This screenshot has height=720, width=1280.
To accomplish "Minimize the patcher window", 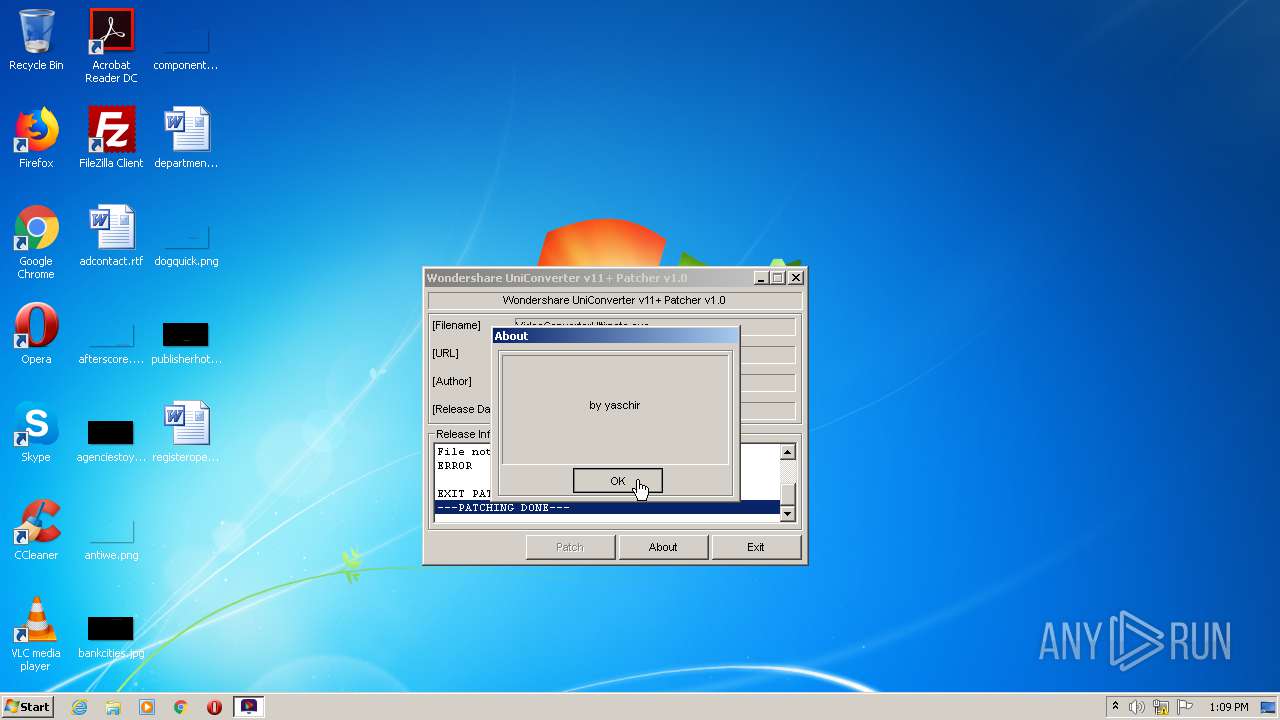I will [x=761, y=278].
